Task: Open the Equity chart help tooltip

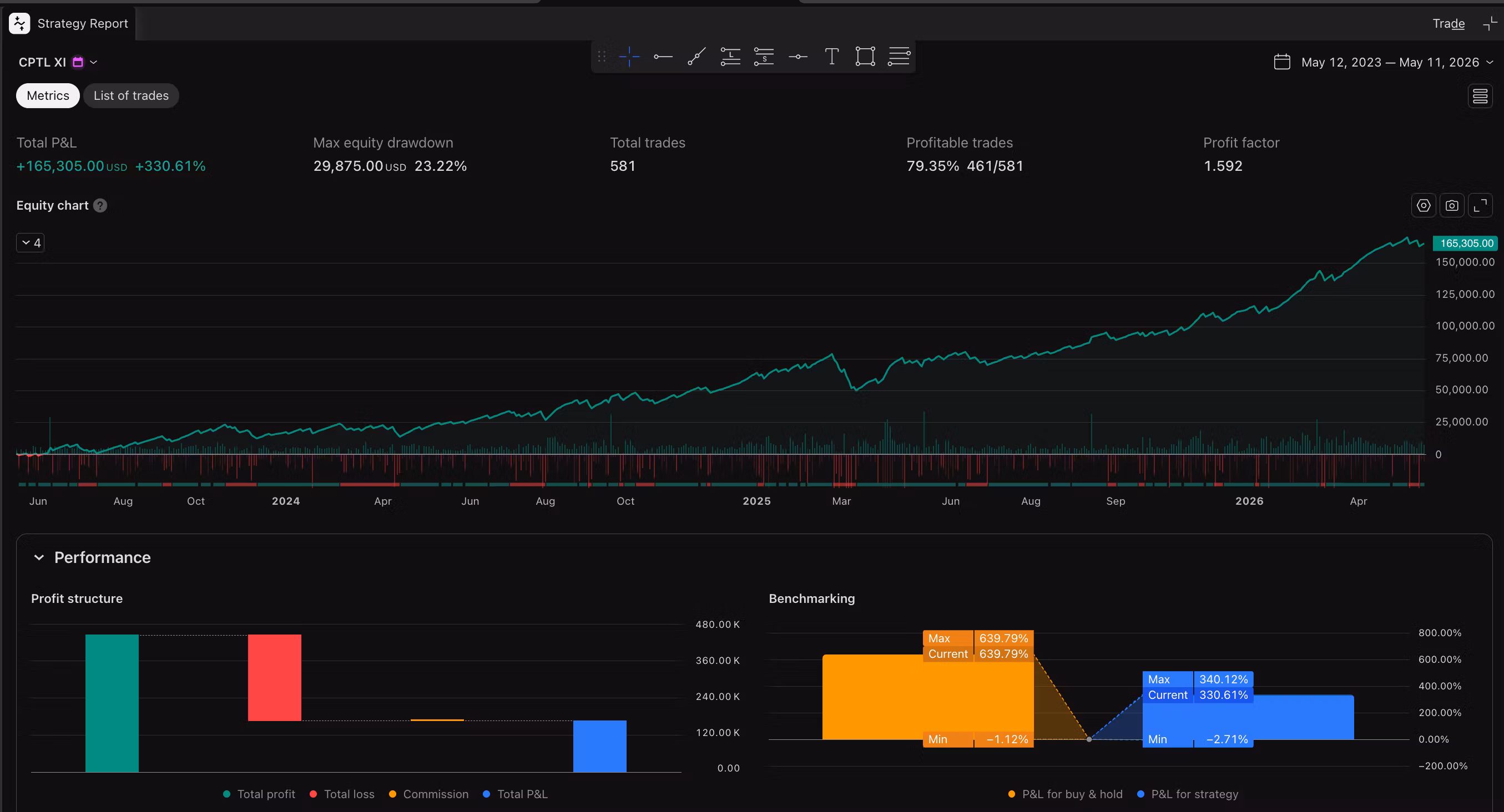Action: (100, 205)
